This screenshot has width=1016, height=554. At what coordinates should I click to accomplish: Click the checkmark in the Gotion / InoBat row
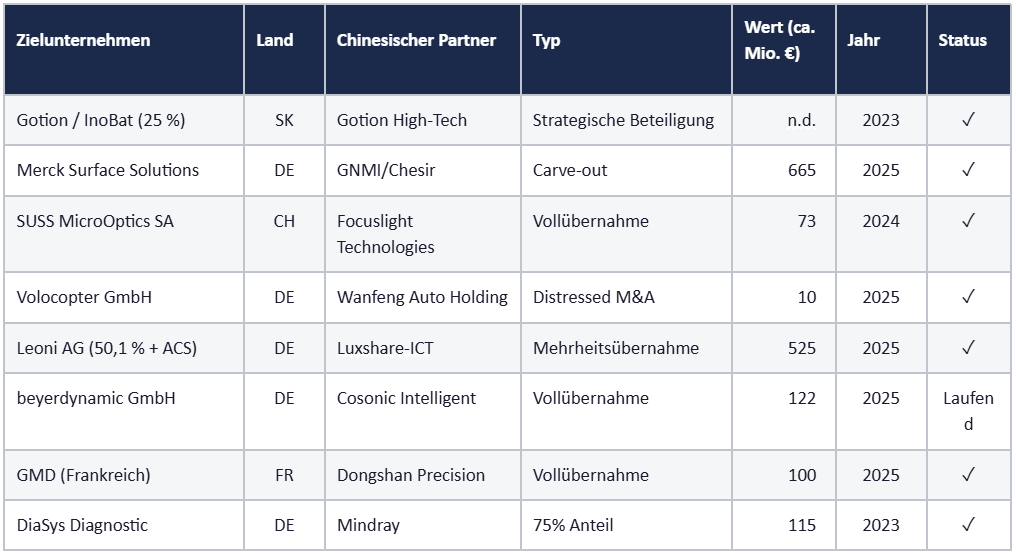tap(968, 120)
